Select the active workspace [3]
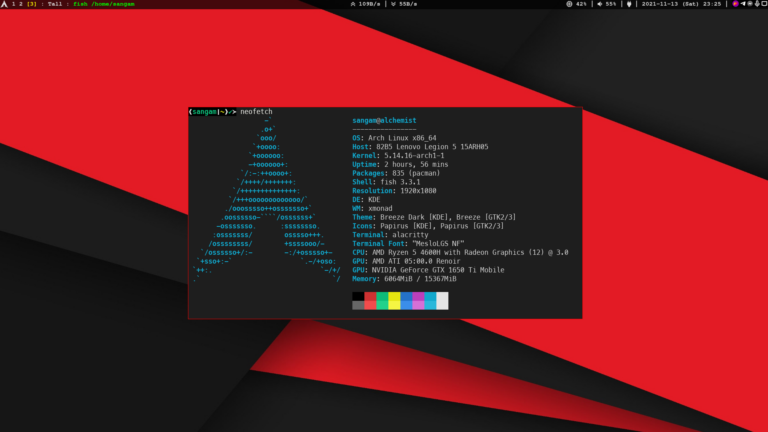The width and height of the screenshot is (768, 432). 31,4
